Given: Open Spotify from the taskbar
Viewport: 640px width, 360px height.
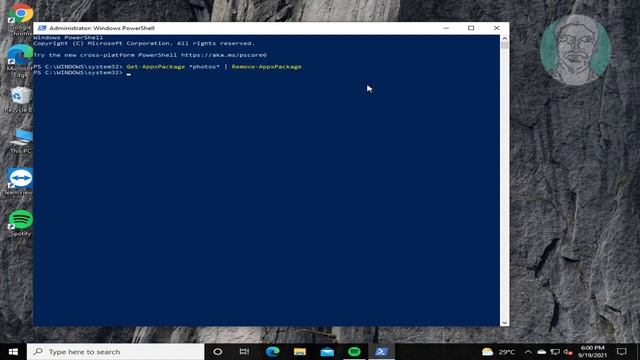Looking at the screenshot, I should [x=354, y=352].
